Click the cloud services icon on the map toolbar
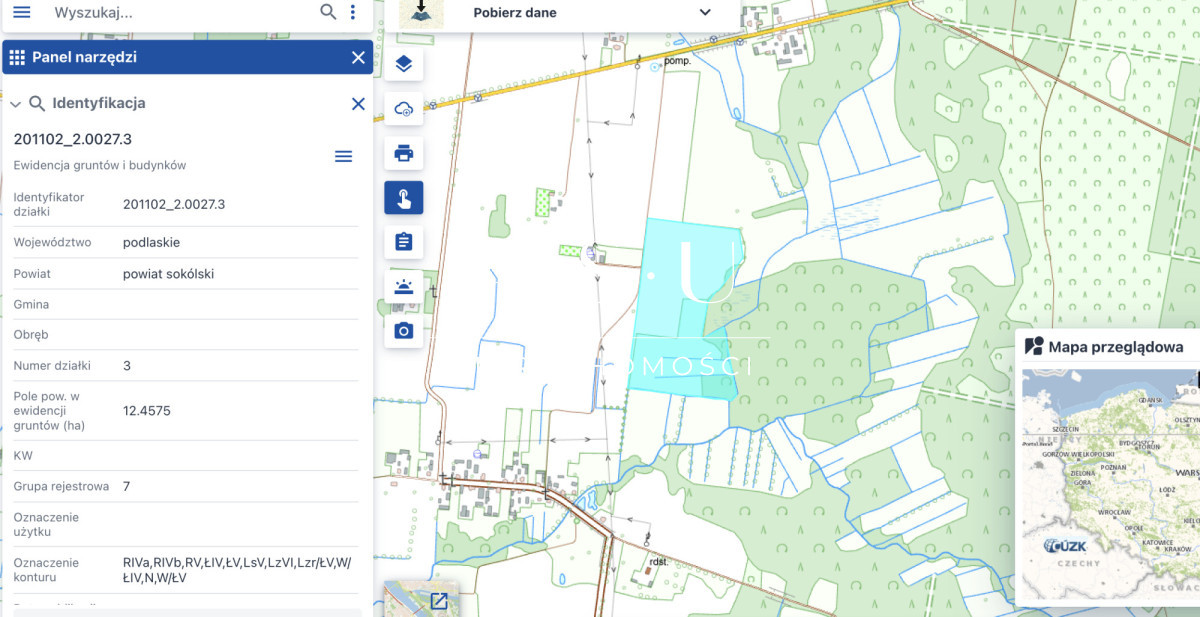Image resolution: width=1200 pixels, height=617 pixels. (x=404, y=109)
